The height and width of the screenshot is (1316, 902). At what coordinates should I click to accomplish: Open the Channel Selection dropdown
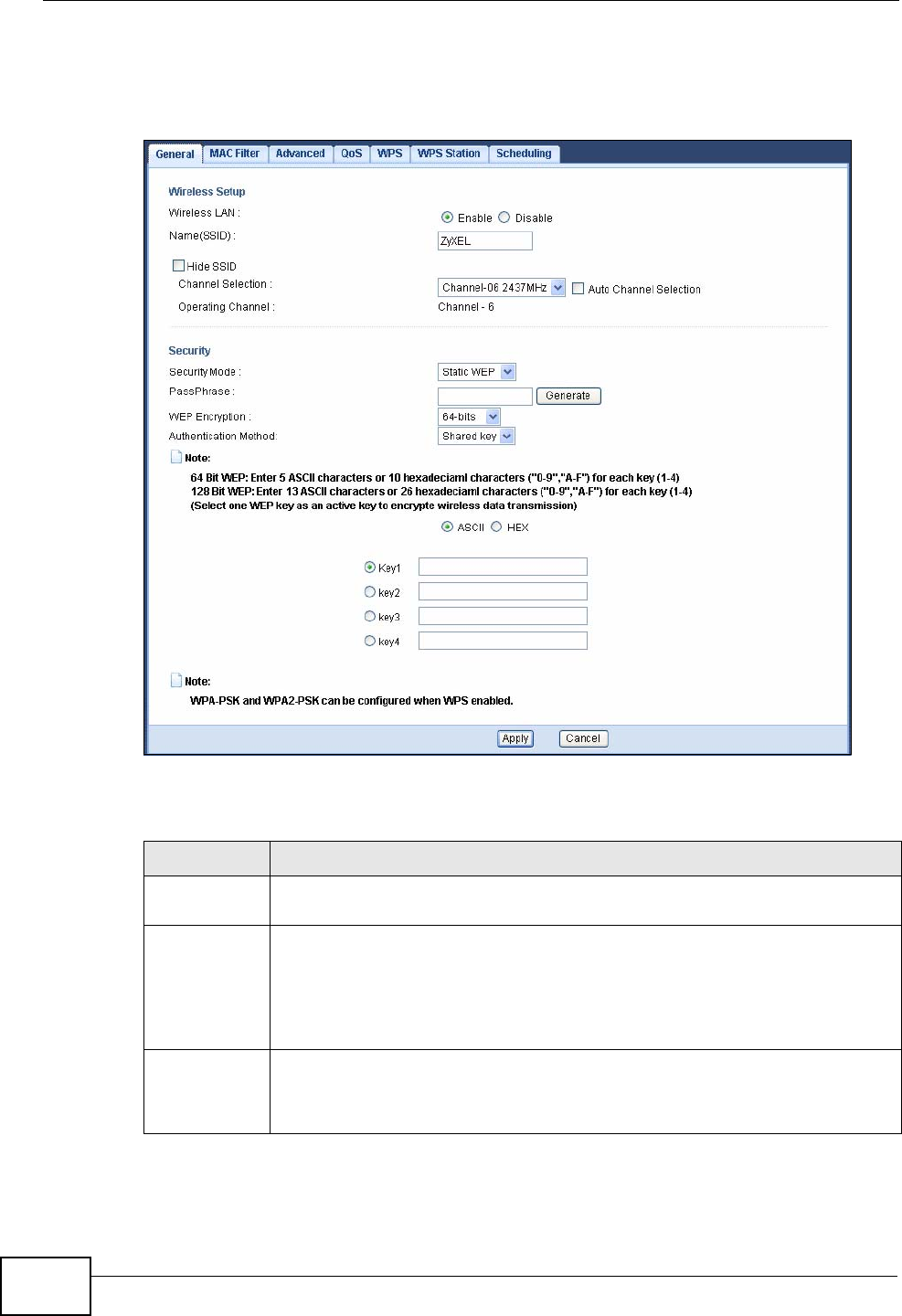coord(502,288)
